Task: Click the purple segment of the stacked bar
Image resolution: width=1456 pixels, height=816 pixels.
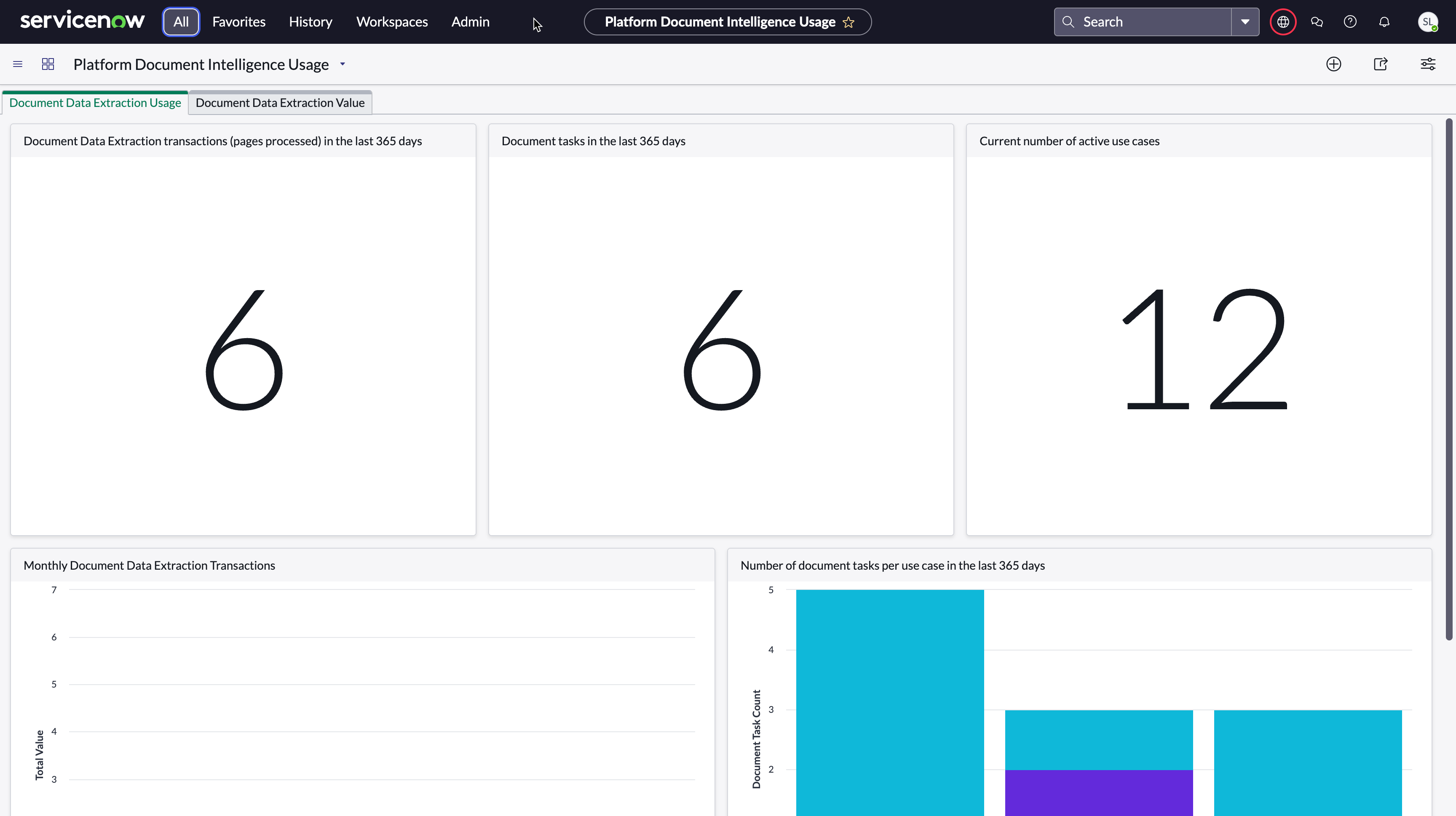Action: tap(1099, 793)
